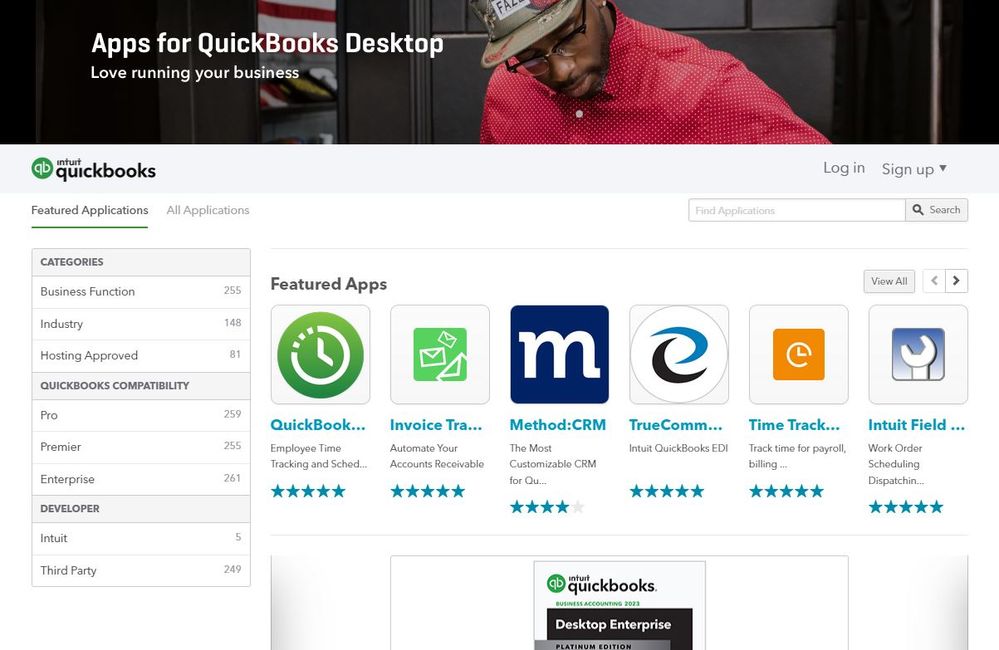Click the star rating under Intuit Field Service
Viewport: 999px width, 650px height.
tap(905, 507)
